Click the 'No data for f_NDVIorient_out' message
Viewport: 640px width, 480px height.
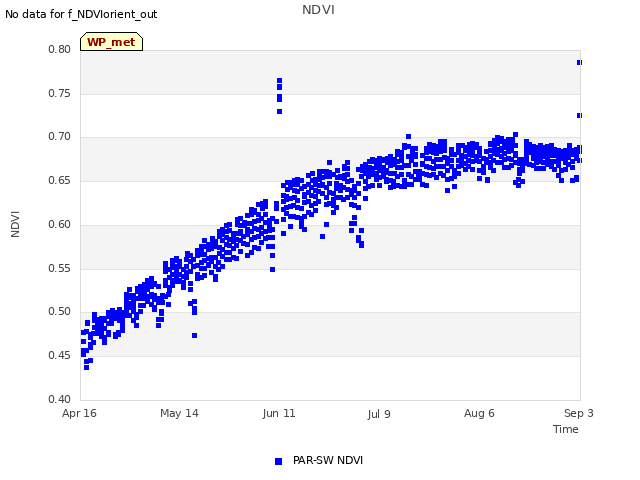[81, 14]
